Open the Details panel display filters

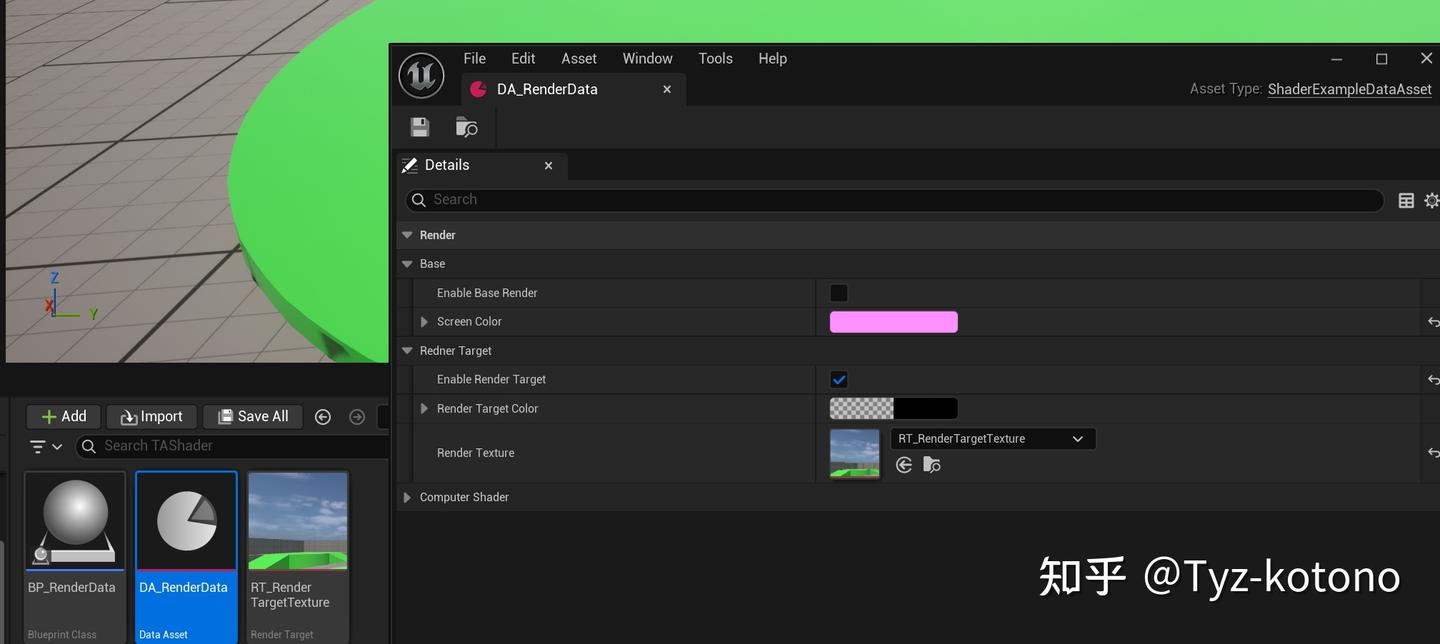pyautogui.click(x=1406, y=200)
